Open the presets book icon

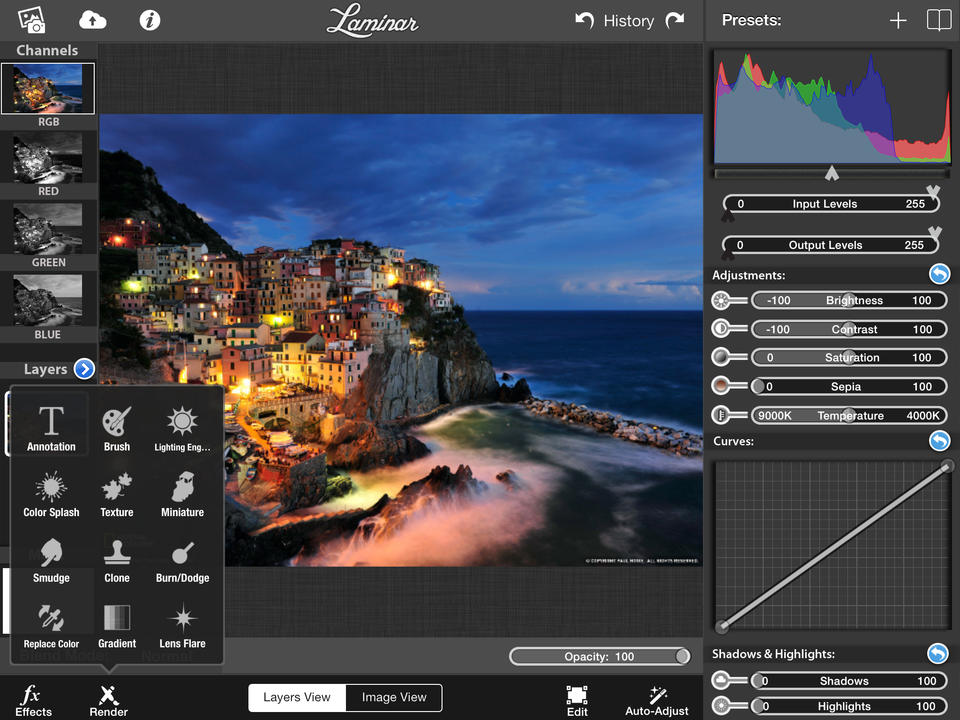[939, 20]
